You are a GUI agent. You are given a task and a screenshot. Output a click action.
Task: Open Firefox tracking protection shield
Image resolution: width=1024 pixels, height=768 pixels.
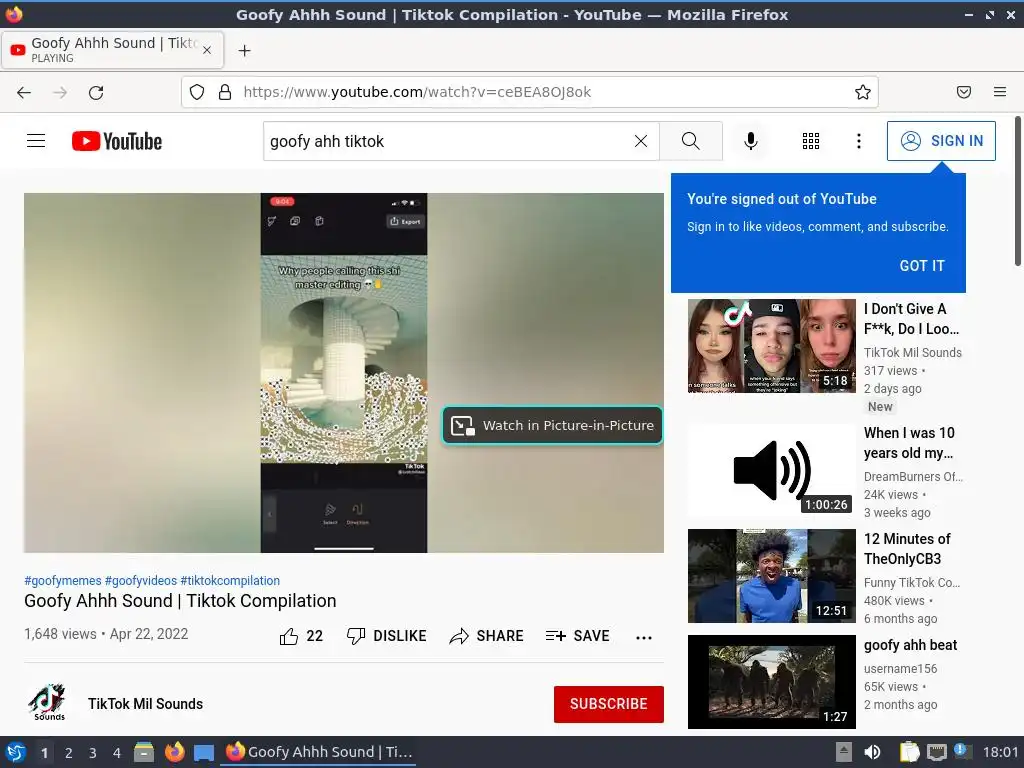pos(197,92)
